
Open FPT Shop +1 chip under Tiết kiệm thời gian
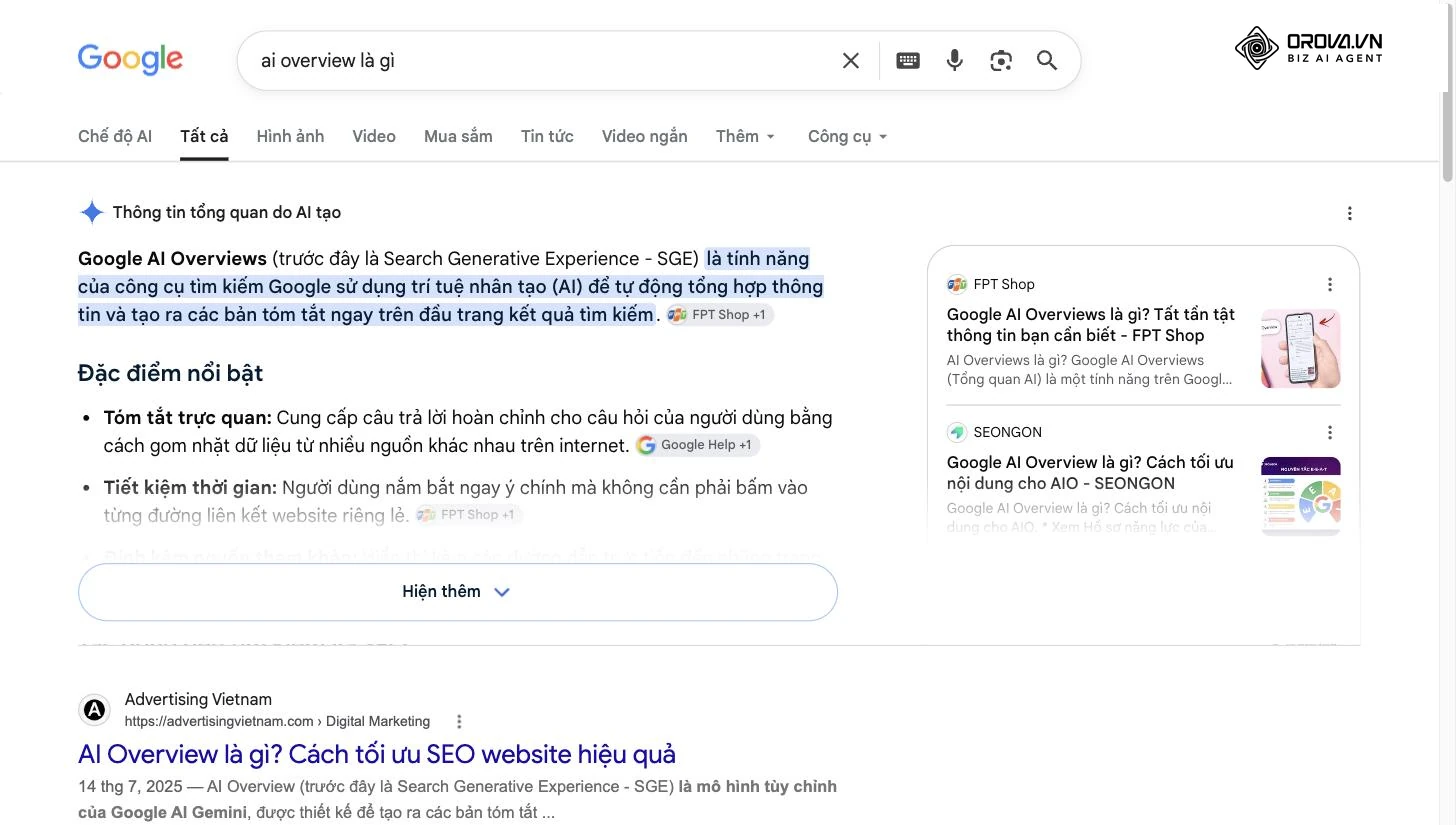[468, 515]
